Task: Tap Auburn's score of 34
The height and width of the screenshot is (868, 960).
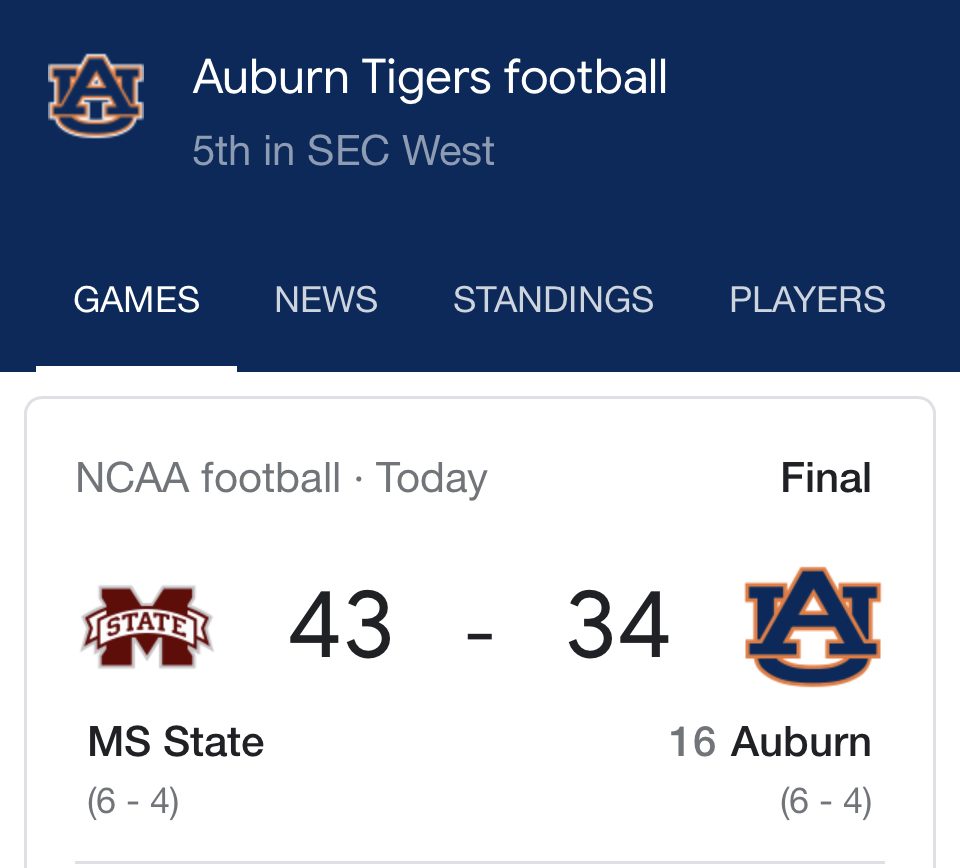Action: click(x=618, y=627)
